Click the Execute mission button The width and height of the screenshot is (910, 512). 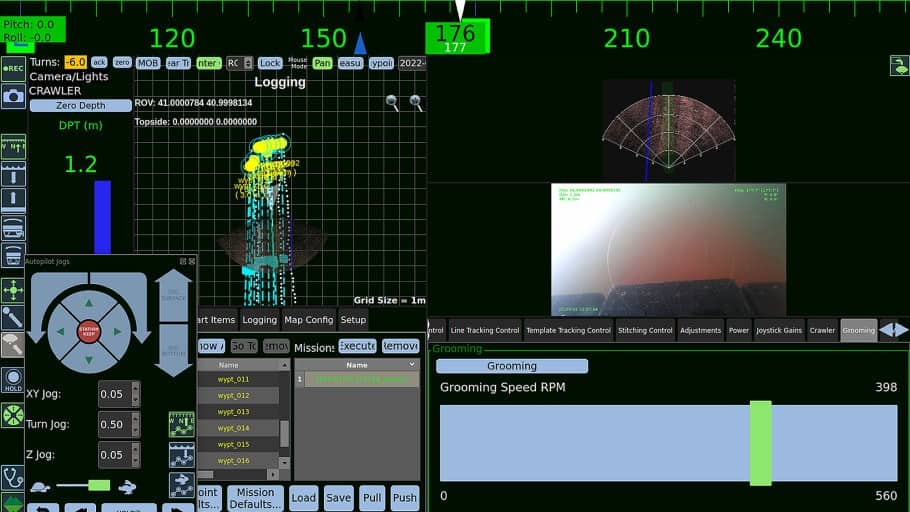click(x=357, y=346)
